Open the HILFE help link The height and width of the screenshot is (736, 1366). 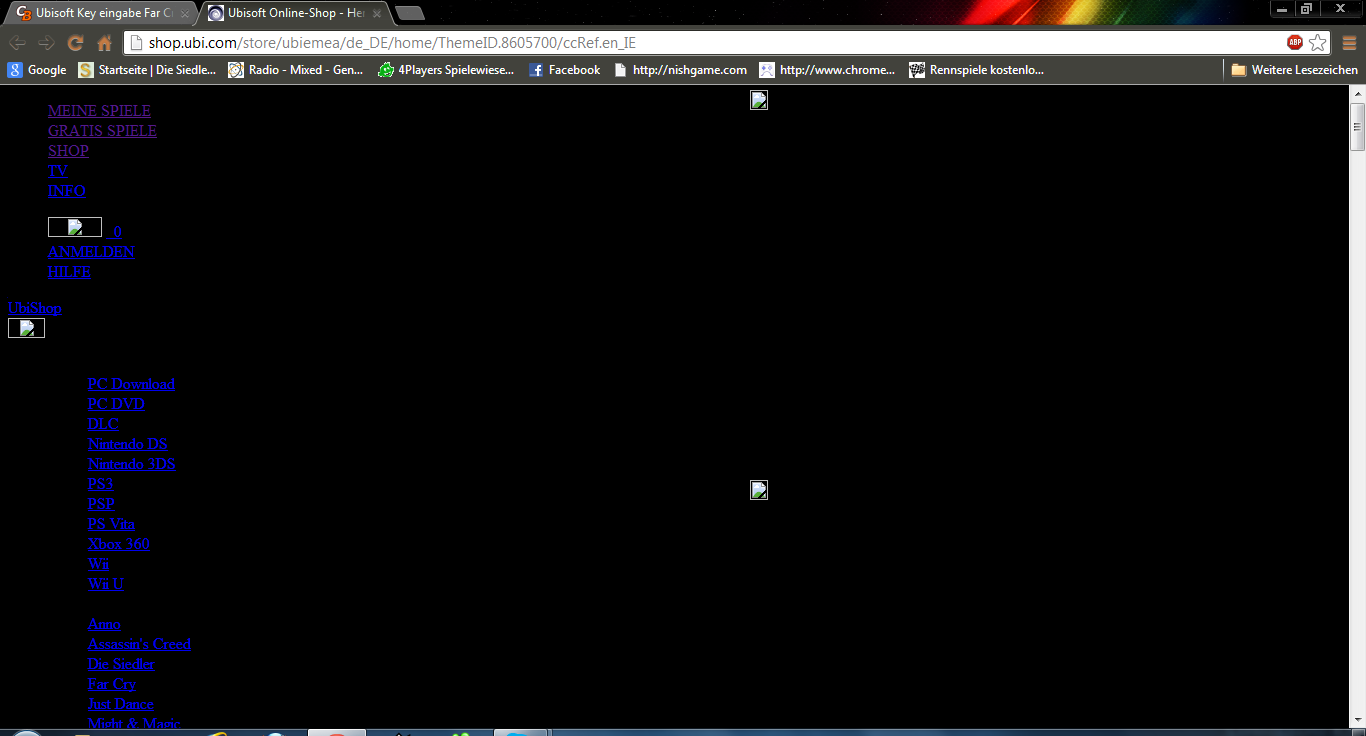69,272
